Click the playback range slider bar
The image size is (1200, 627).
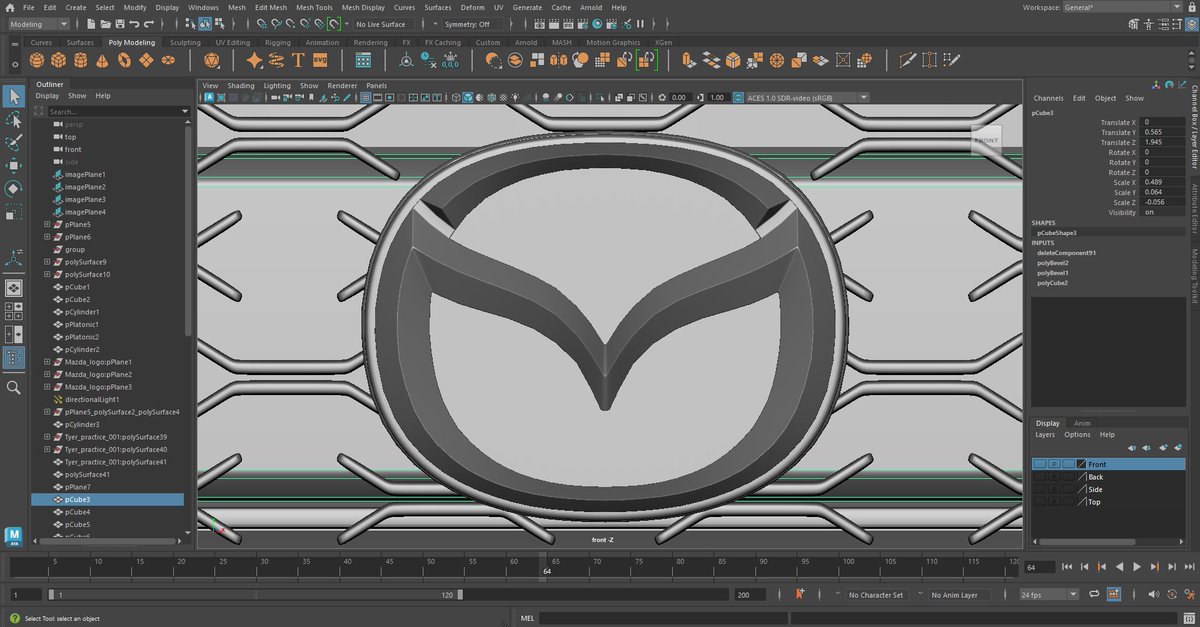point(254,594)
